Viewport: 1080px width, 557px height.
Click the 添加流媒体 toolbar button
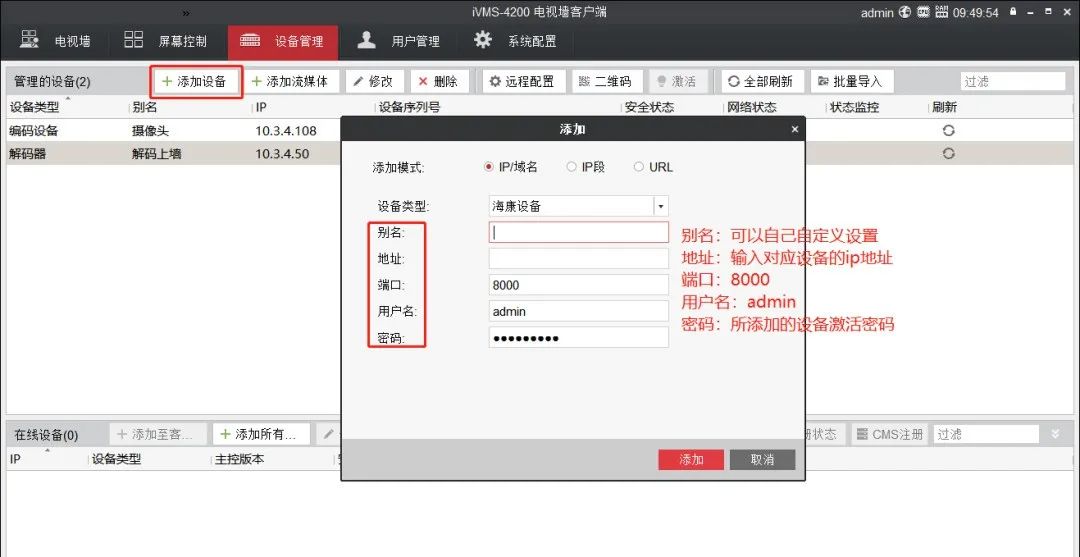293,81
